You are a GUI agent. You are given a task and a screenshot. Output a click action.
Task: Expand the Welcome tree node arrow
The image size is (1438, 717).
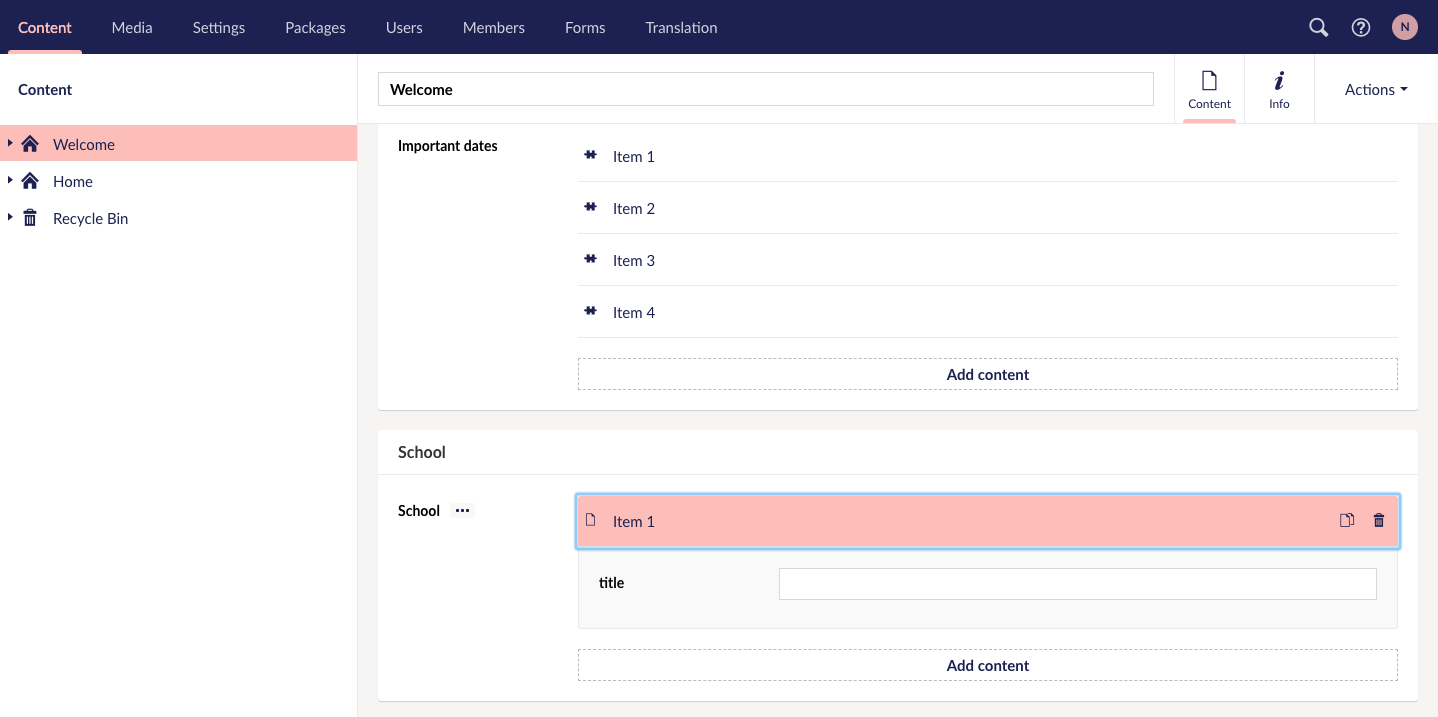(x=10, y=144)
